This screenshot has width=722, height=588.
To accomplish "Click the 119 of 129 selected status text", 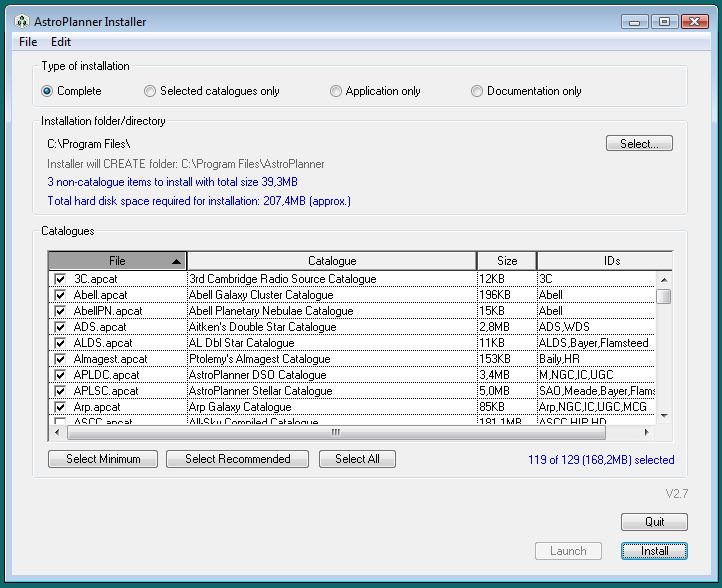I will coord(601,460).
